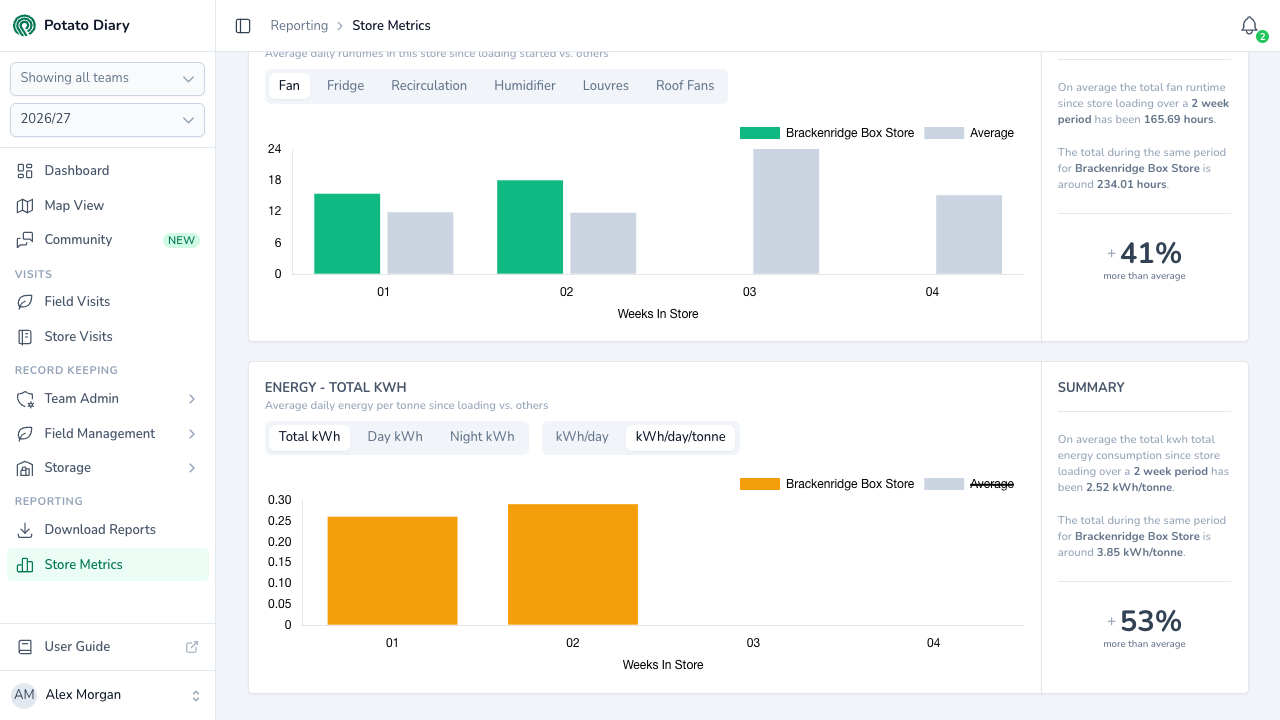
Task: Go to the Map View page
Action: pos(107,206)
